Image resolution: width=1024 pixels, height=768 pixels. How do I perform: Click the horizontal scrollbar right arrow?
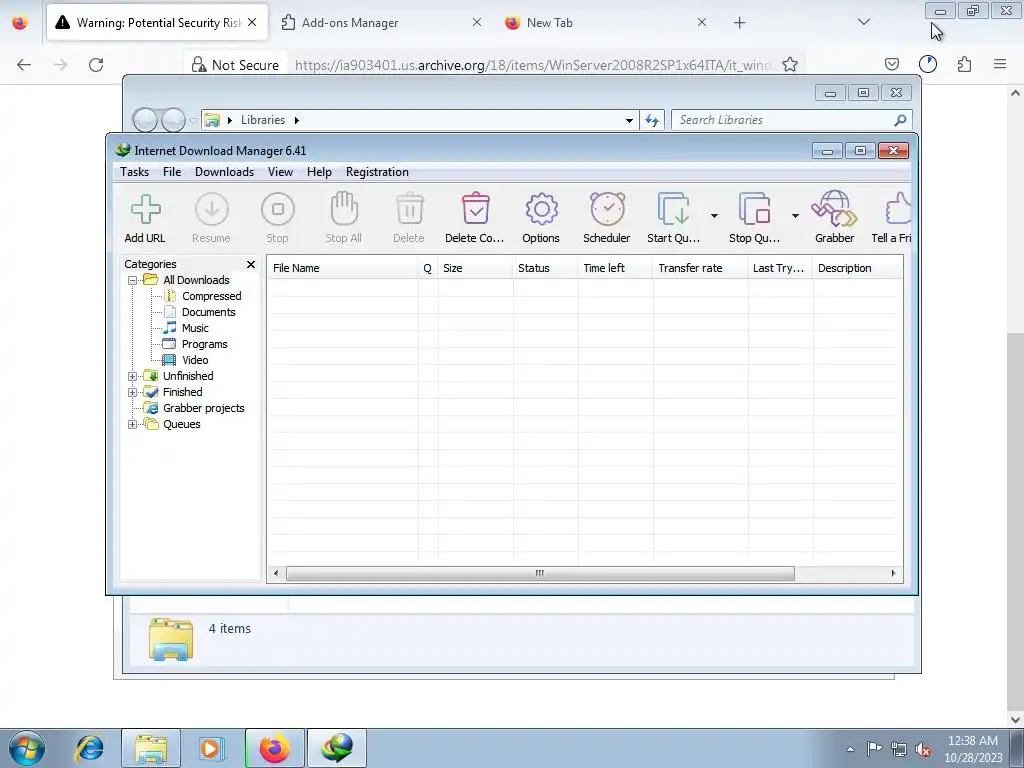(893, 573)
